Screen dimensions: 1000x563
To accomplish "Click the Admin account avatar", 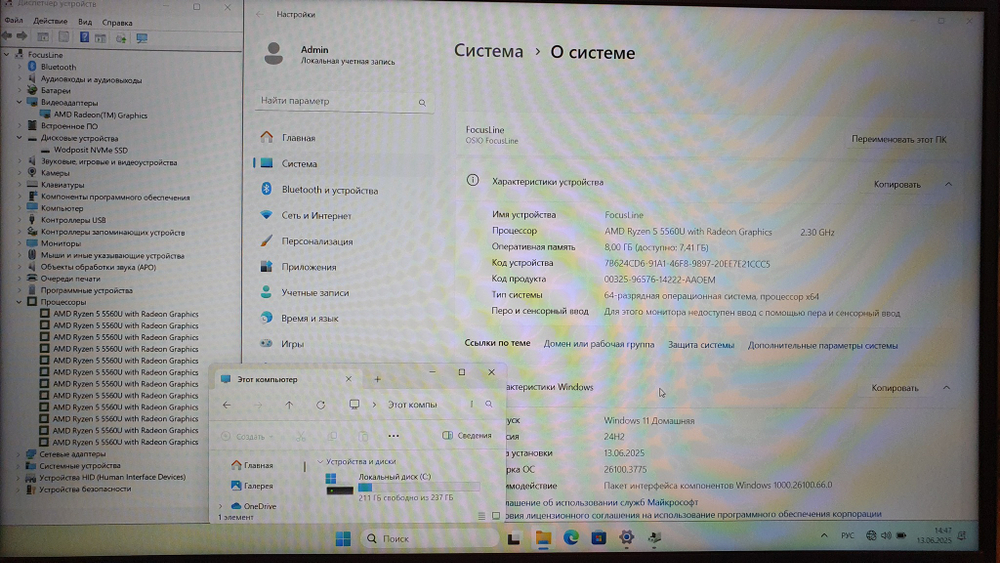I will tap(274, 54).
